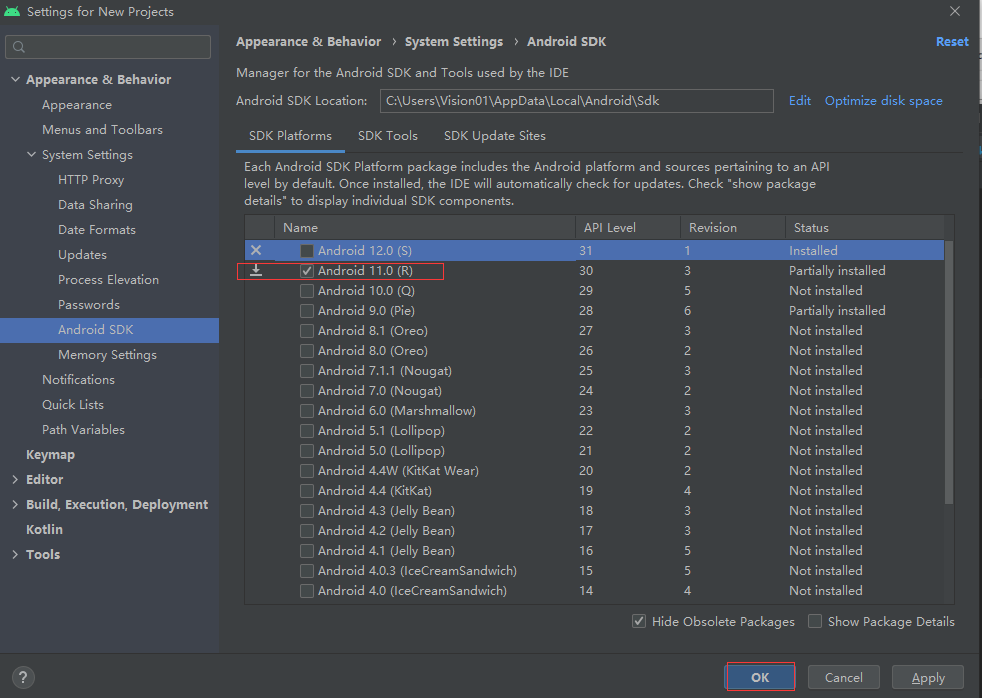The height and width of the screenshot is (698, 982).
Task: Toggle Hide Obsolete Packages checkbox
Action: coord(639,622)
